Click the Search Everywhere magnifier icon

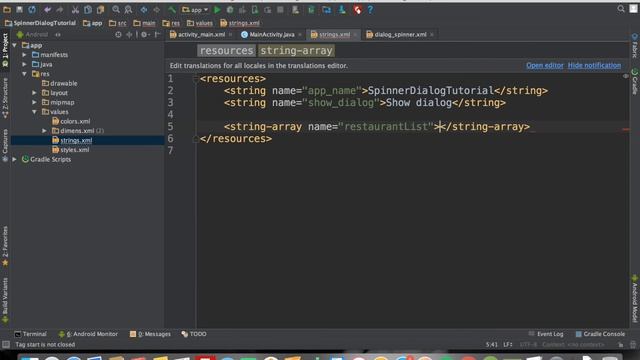pyautogui.click(x=621, y=9)
